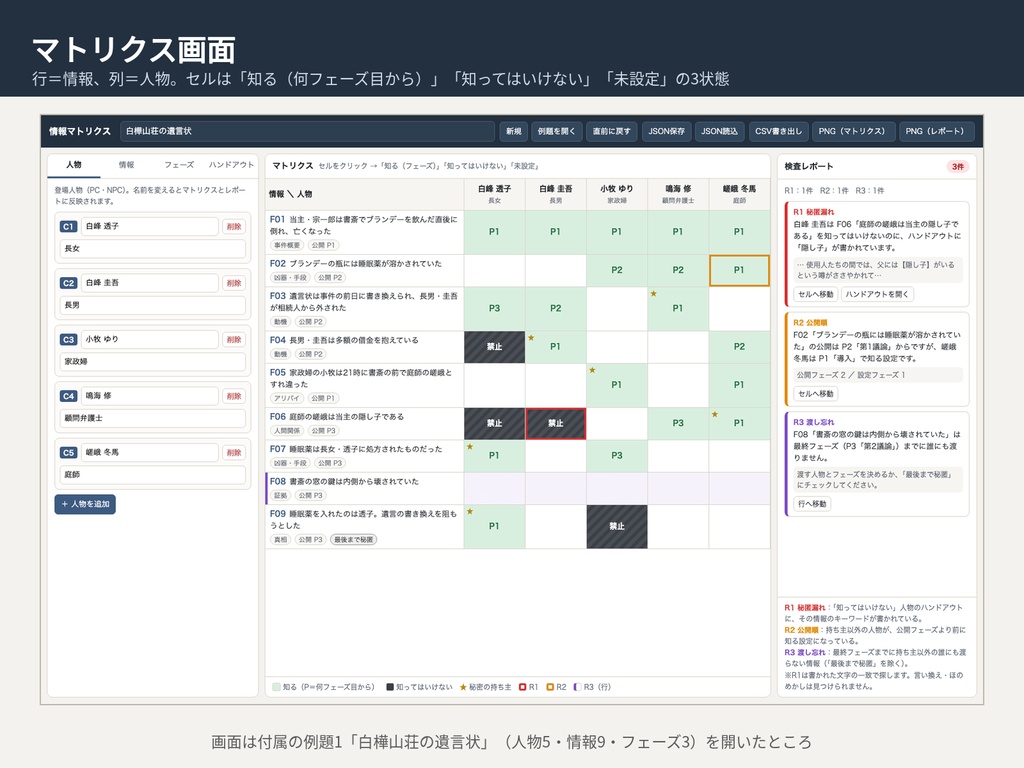Click セルへ移動 in the R2 公開順 card
The height and width of the screenshot is (768, 1024).
click(816, 394)
